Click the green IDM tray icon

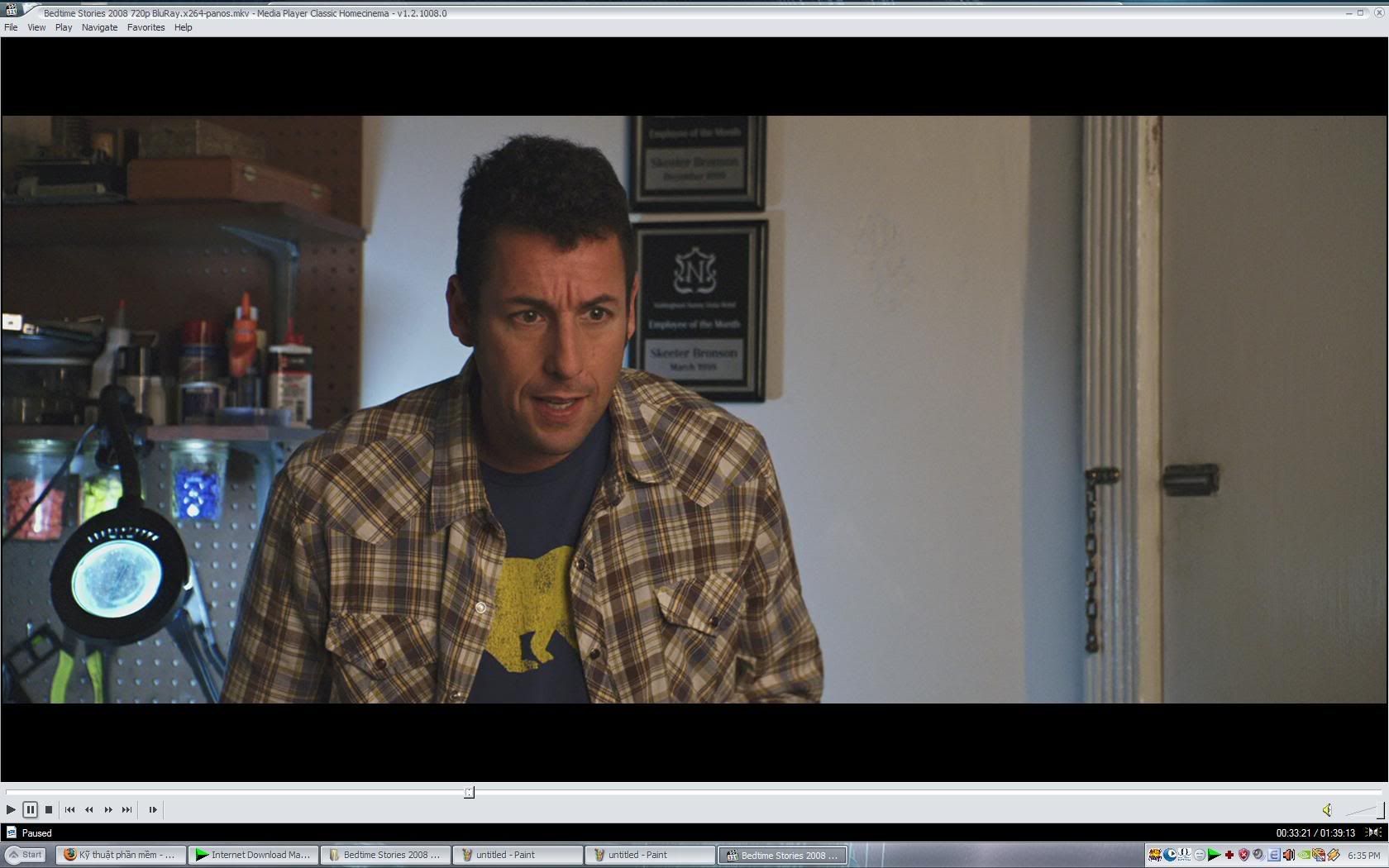click(1214, 855)
